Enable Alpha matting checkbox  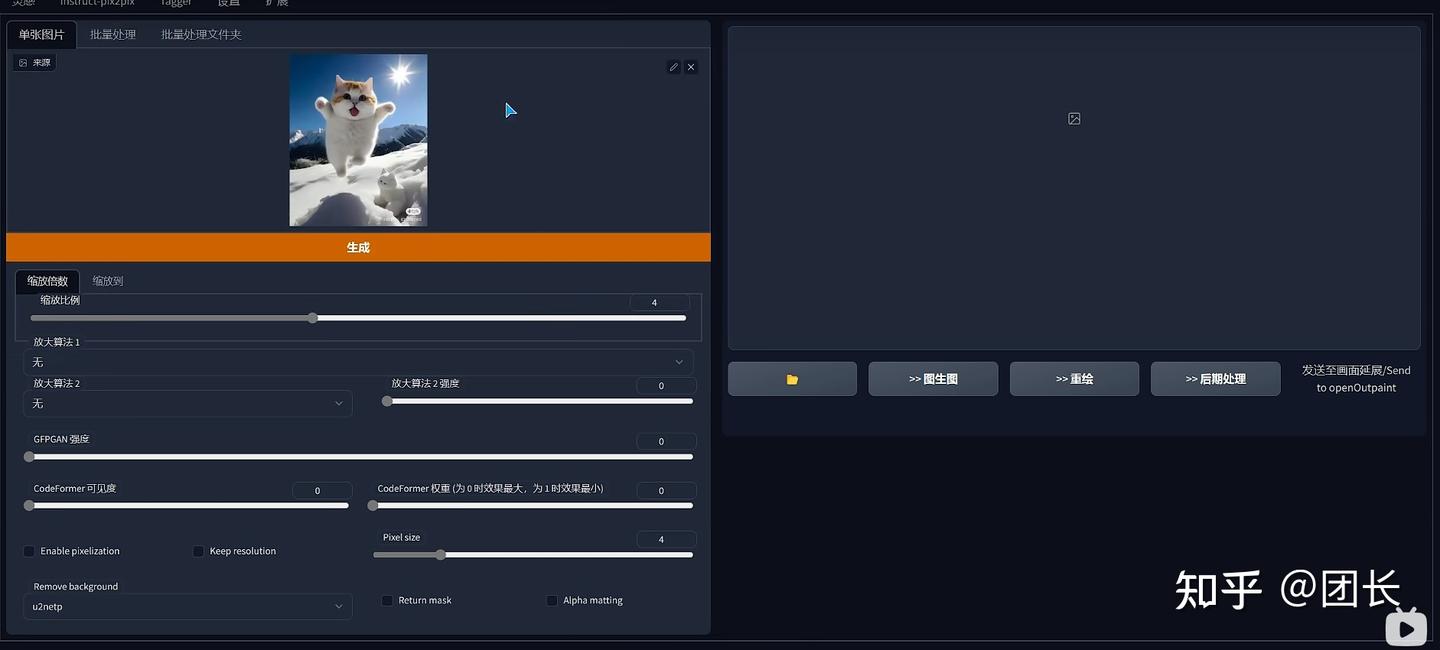(552, 600)
